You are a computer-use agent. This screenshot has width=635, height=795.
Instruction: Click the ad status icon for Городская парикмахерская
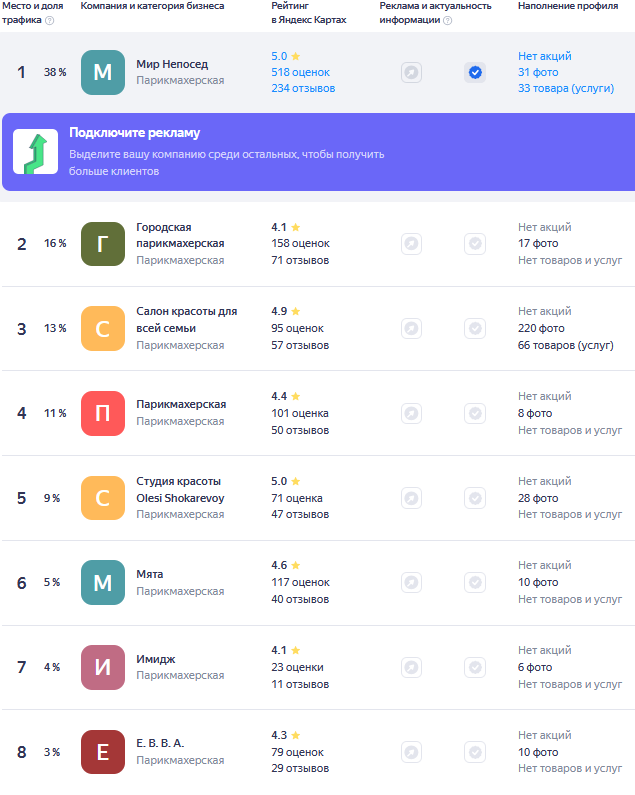coord(411,243)
